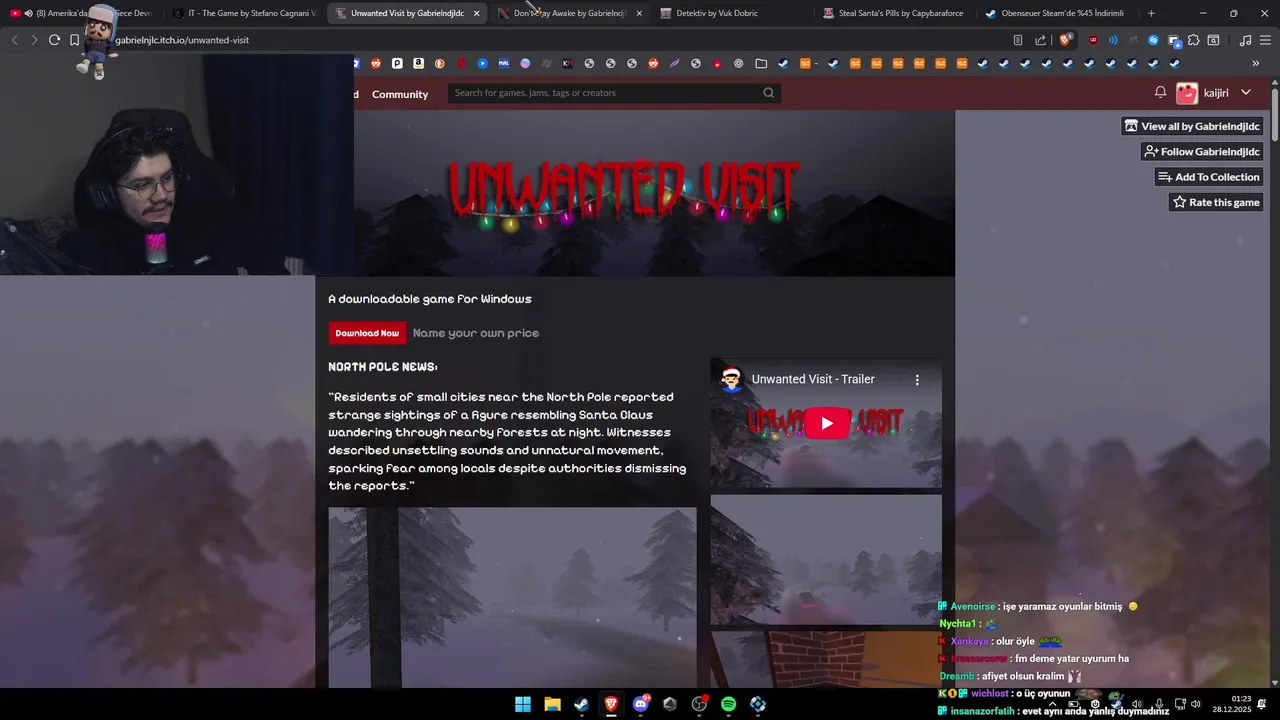
Task: Focus the itch.io search field
Action: pyautogui.click(x=614, y=93)
